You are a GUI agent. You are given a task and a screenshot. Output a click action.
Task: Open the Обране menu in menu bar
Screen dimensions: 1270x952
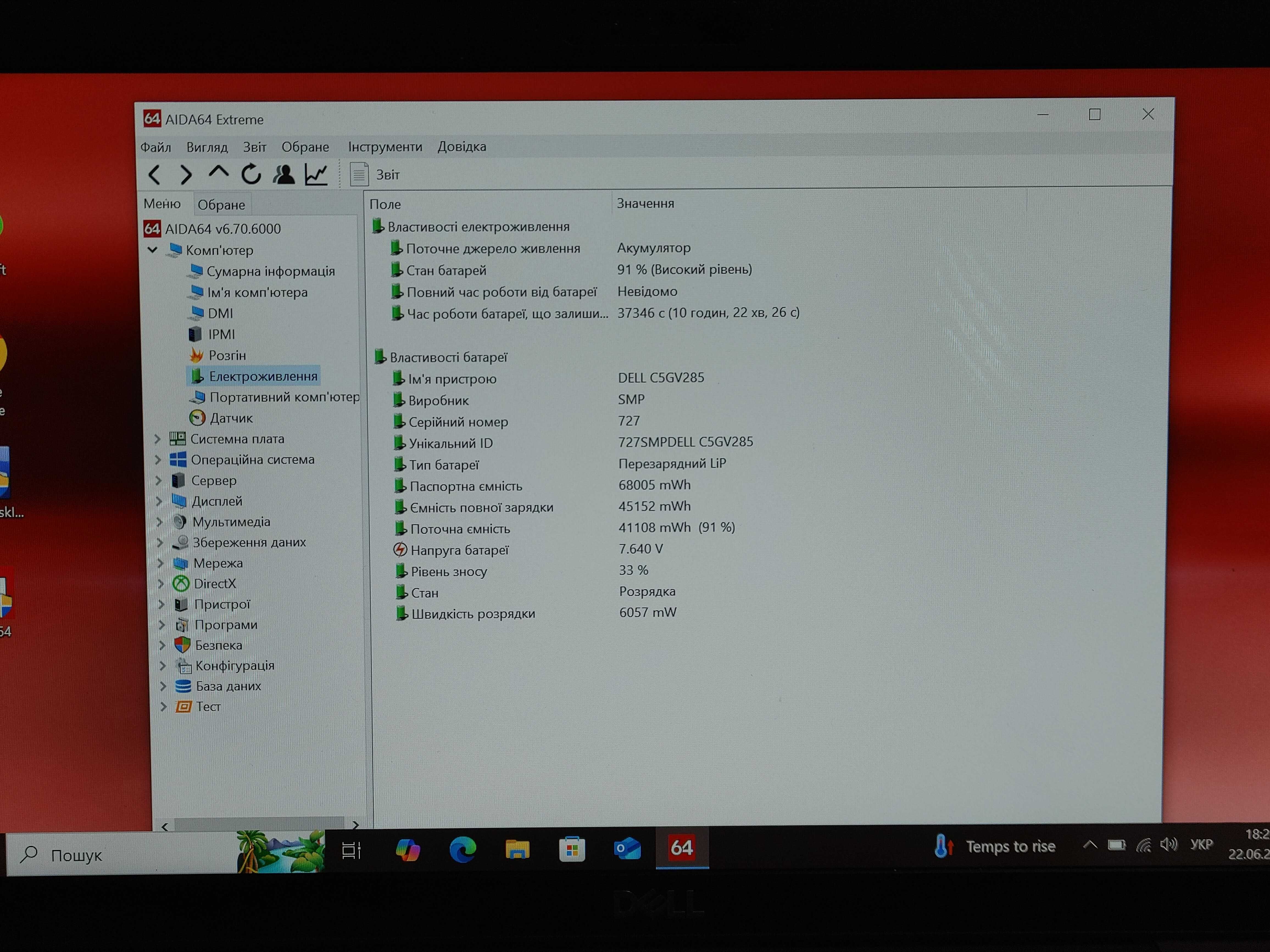305,147
